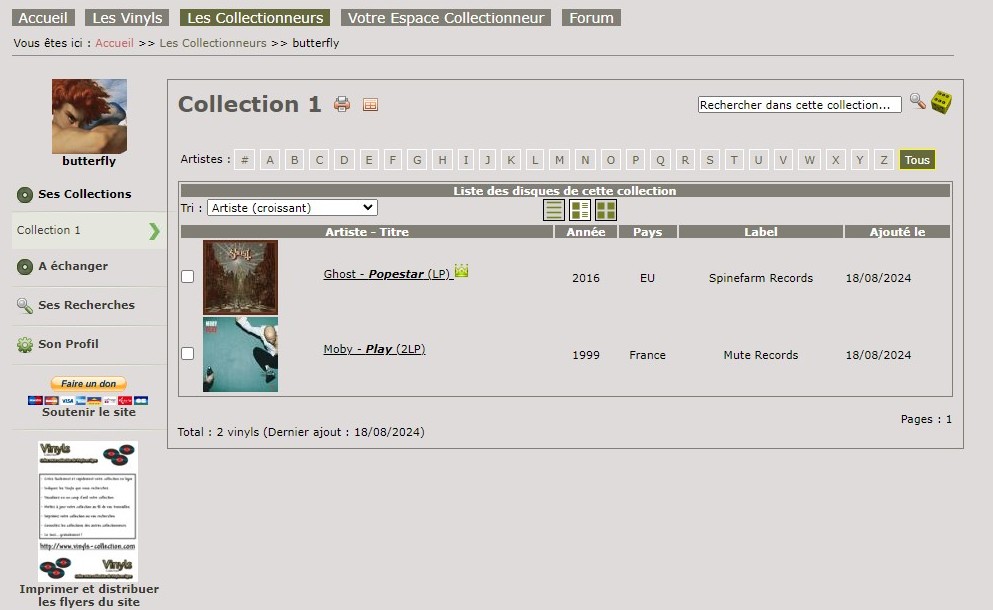Filter artists by letter B
The width and height of the screenshot is (993, 610).
point(294,160)
